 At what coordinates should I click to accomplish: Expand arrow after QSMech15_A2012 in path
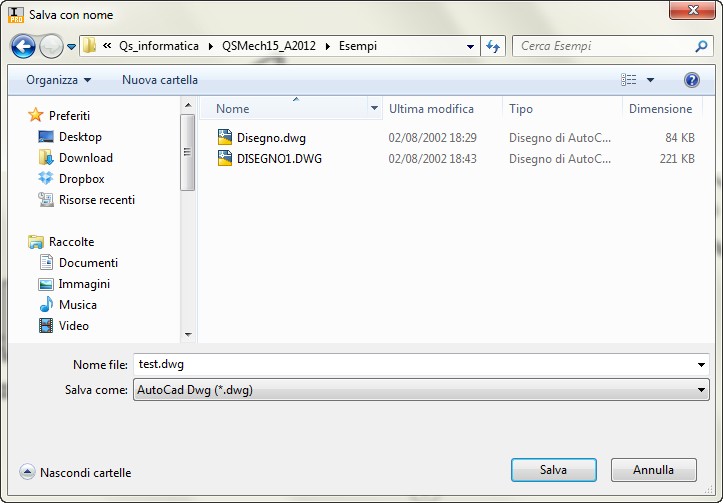(x=328, y=46)
